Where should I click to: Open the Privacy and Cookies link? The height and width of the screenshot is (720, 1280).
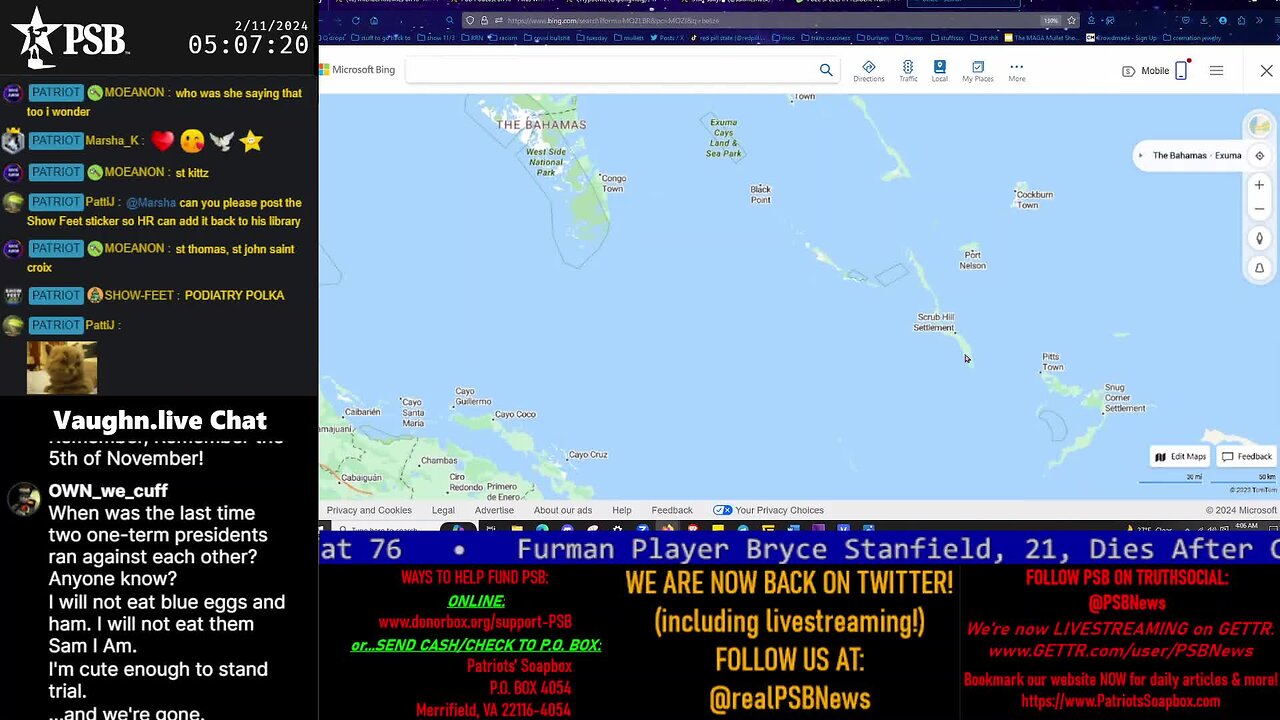coord(369,510)
